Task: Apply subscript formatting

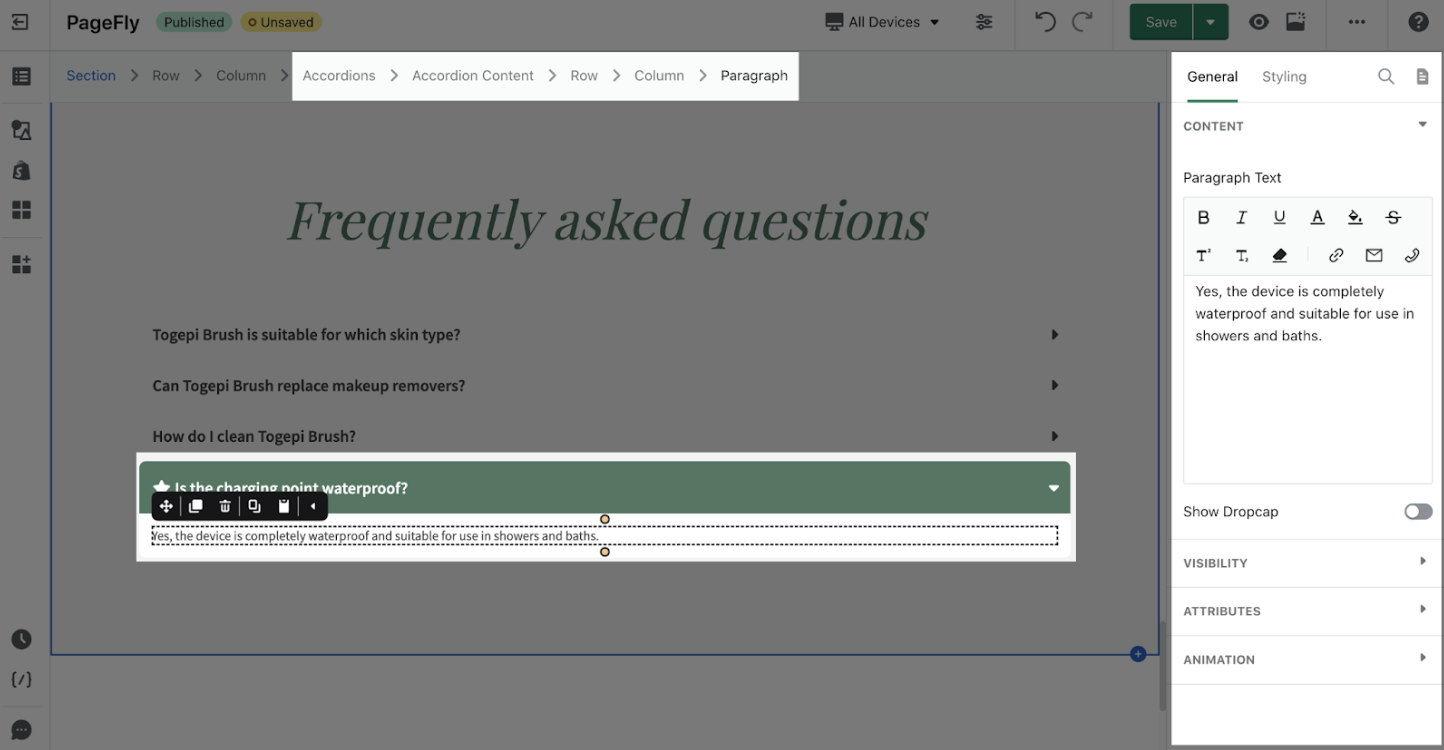Action: click(x=1242, y=256)
